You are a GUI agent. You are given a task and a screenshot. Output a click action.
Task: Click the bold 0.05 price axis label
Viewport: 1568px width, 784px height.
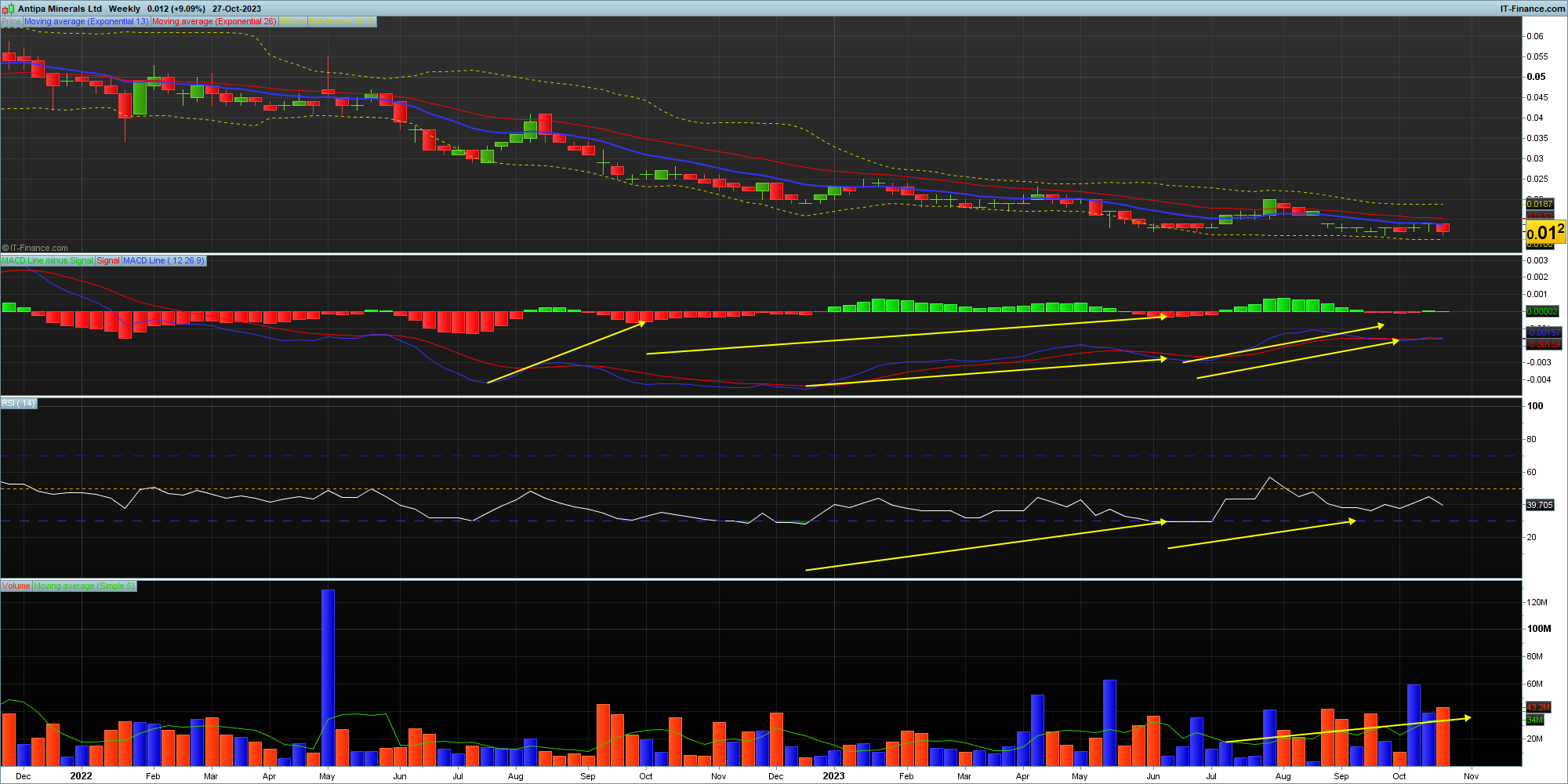pos(1536,77)
